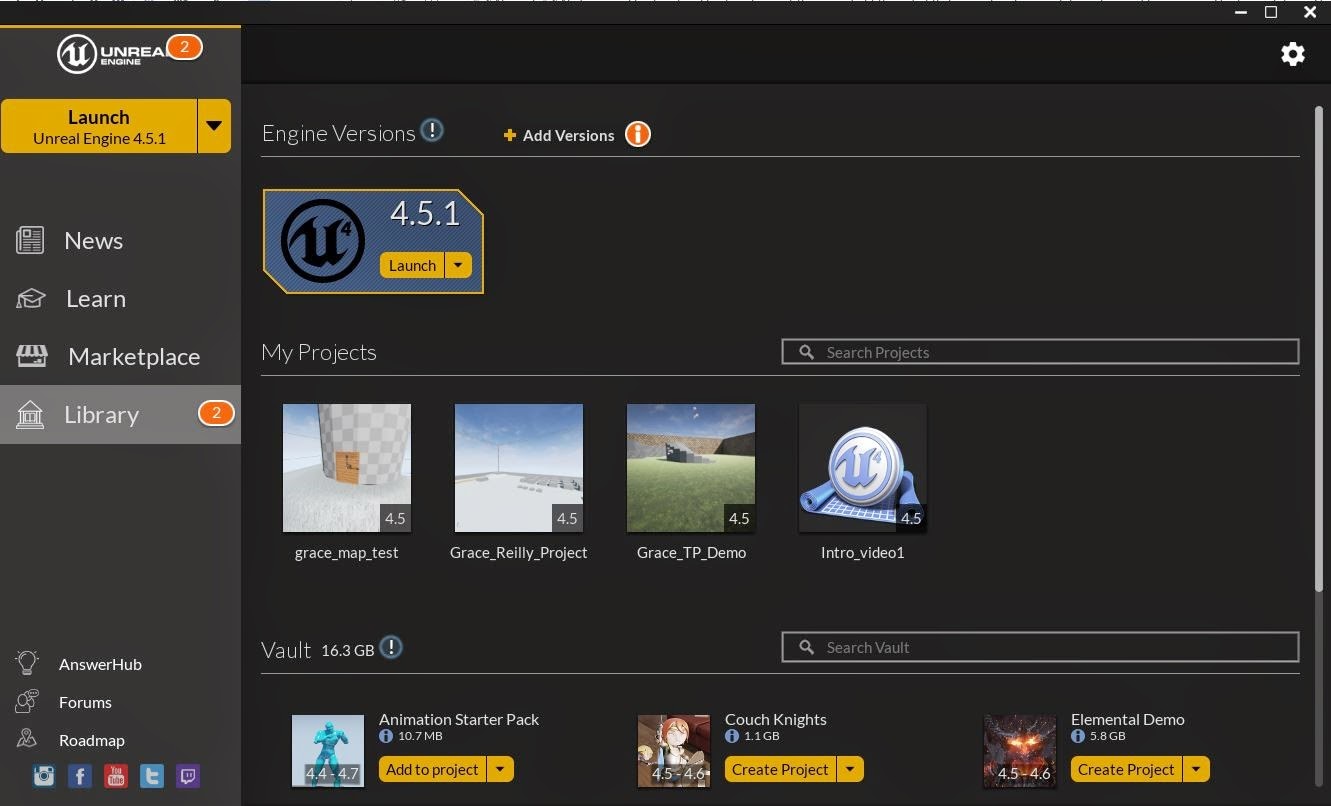Viewport: 1331px width, 806px height.
Task: Maximize the launcher window
Action: click(x=1271, y=12)
